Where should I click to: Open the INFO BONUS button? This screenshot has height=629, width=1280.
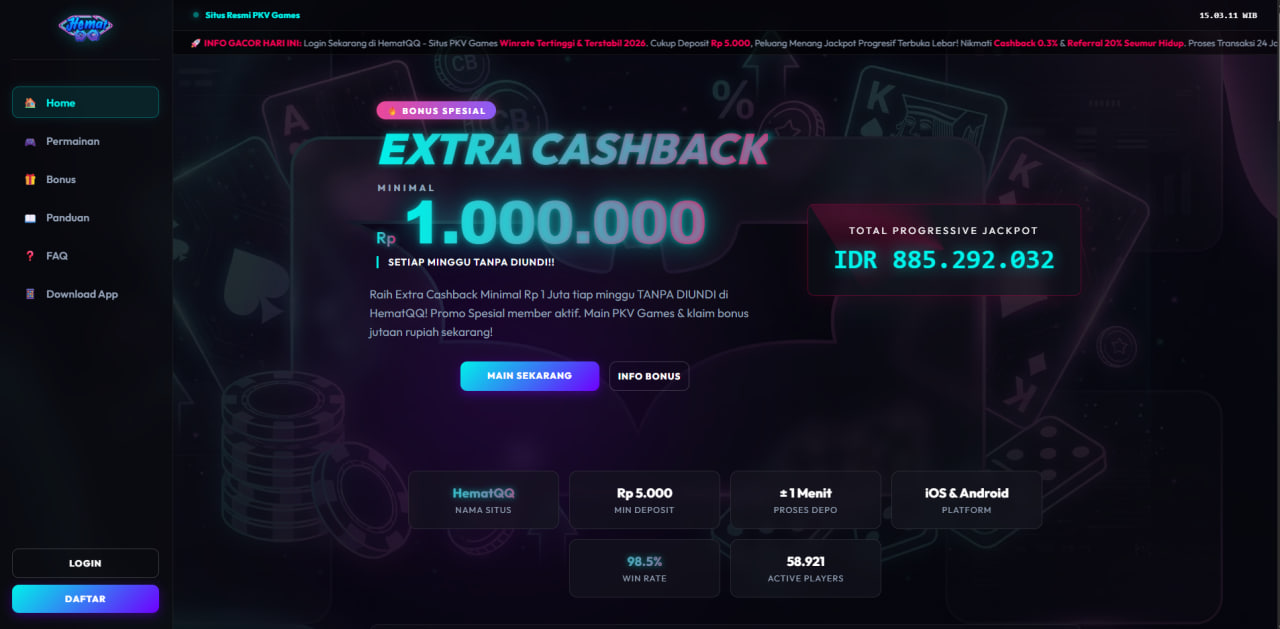point(649,376)
